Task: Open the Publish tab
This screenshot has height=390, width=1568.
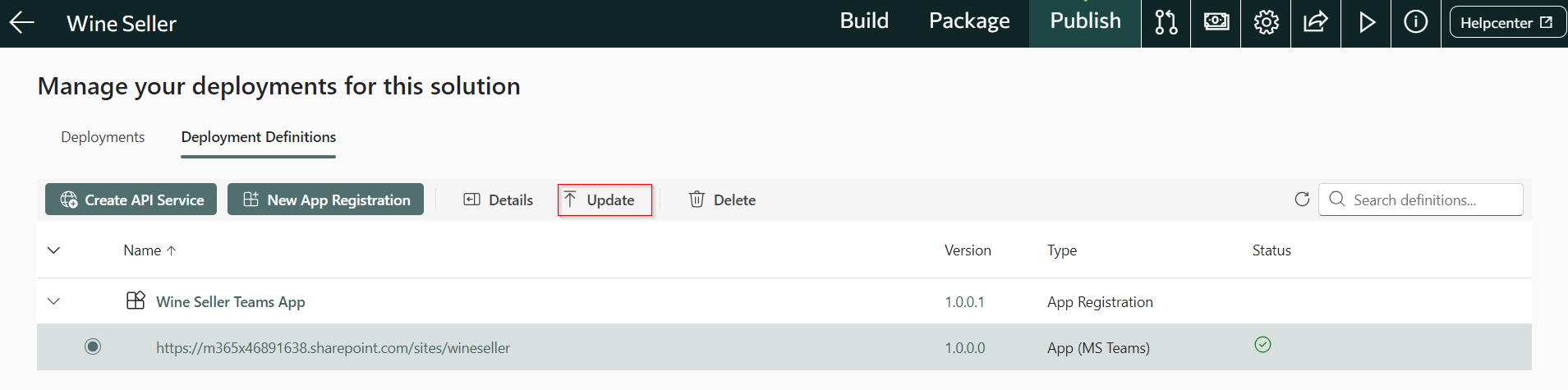Action: pos(1085,23)
